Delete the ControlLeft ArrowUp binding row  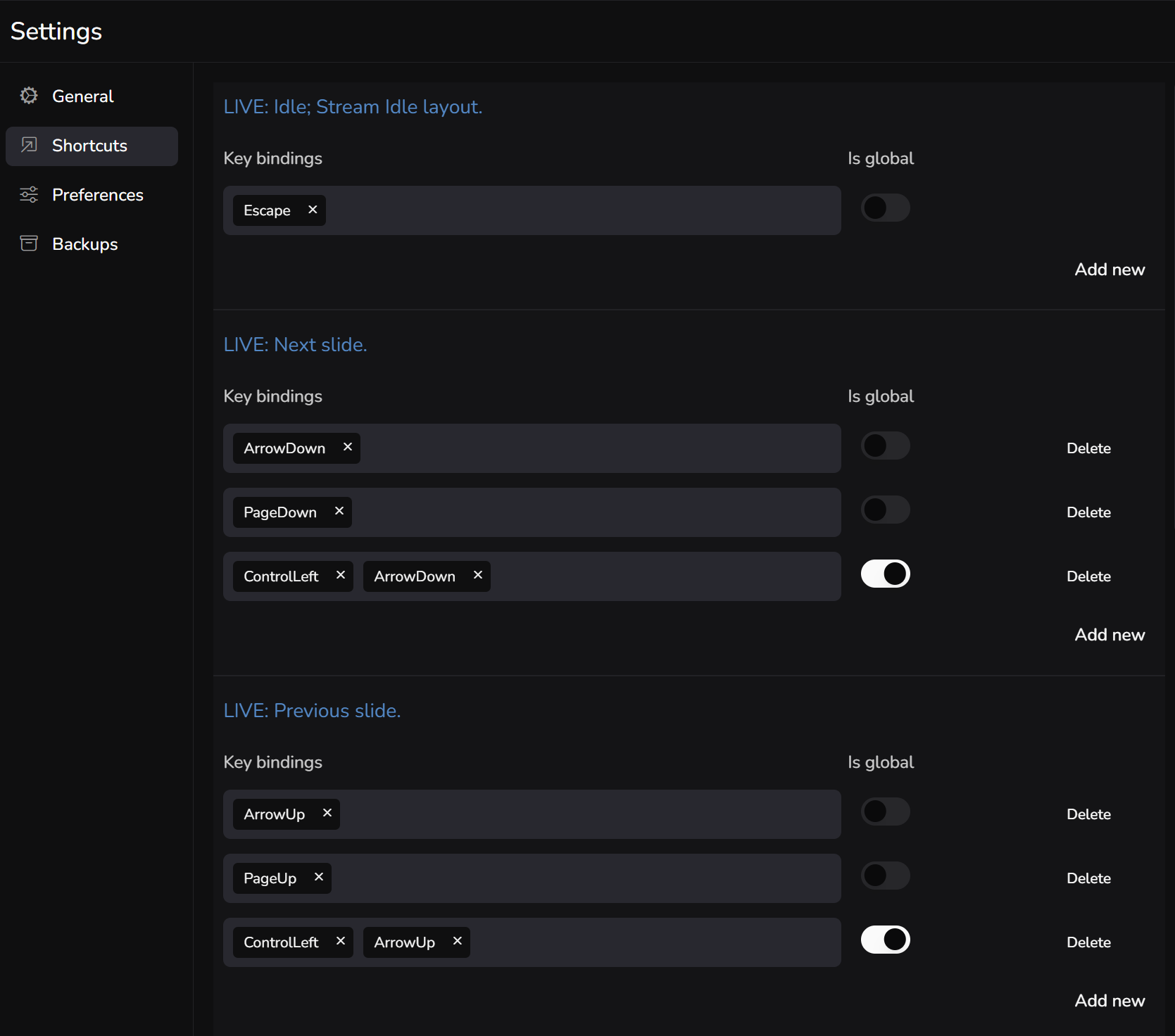tap(1088, 942)
